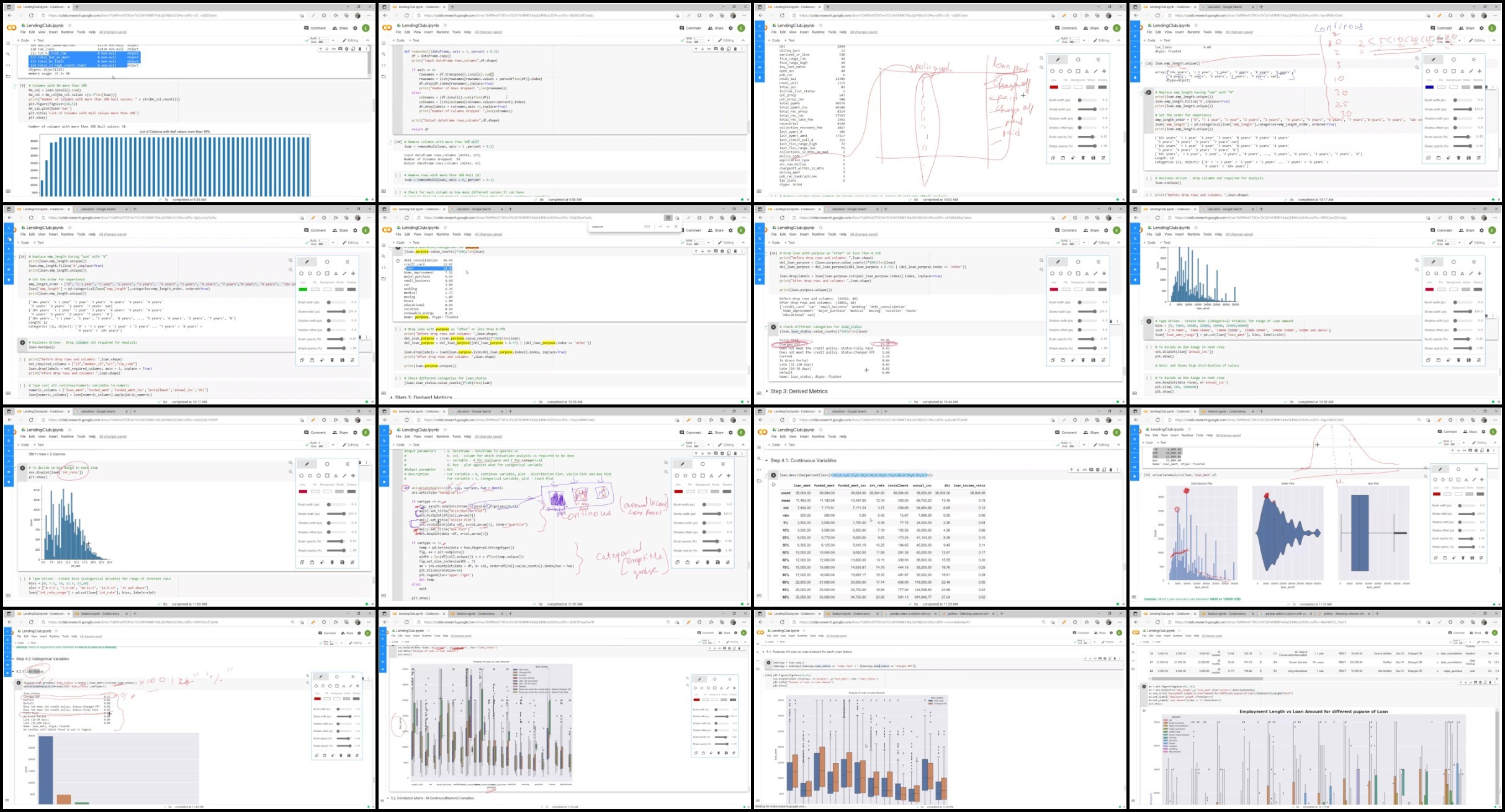Screen dimensions: 1505x812
Task: Move the loan.describe cell up with arrow icon
Action: click(1072, 470)
